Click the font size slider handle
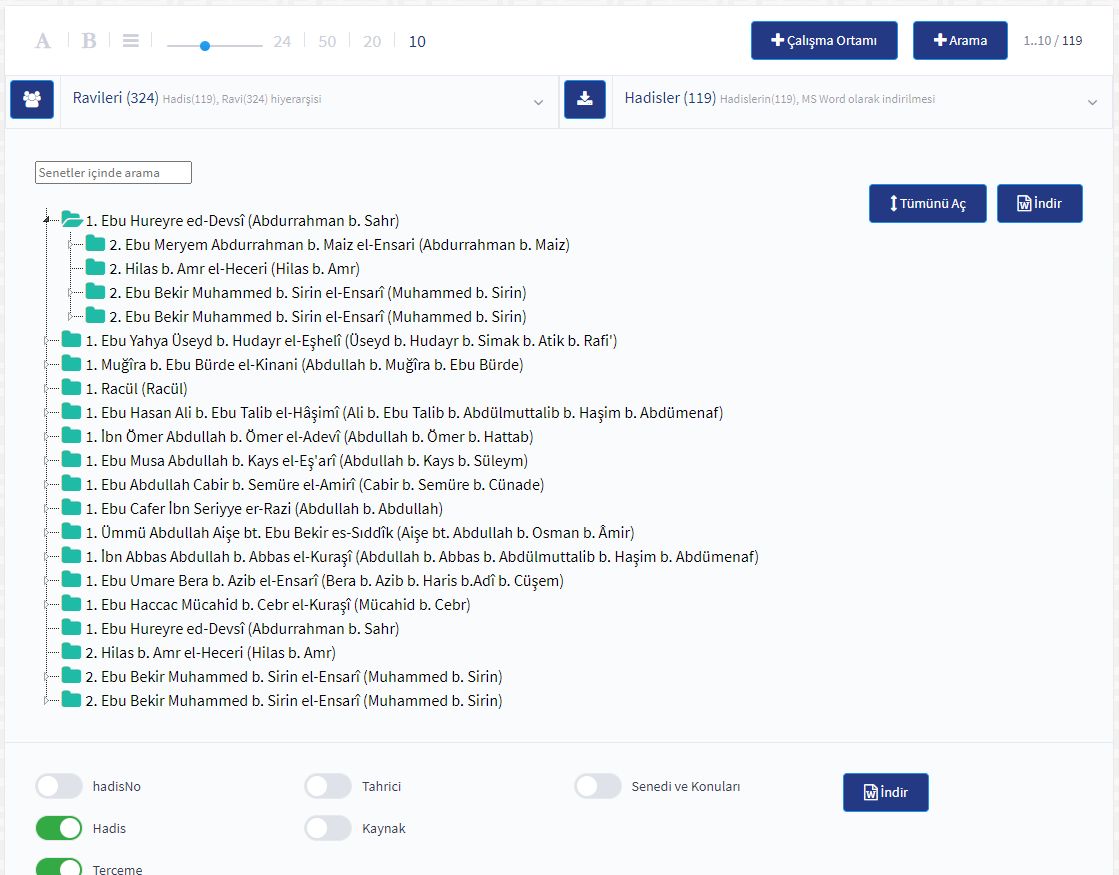 pyautogui.click(x=205, y=46)
